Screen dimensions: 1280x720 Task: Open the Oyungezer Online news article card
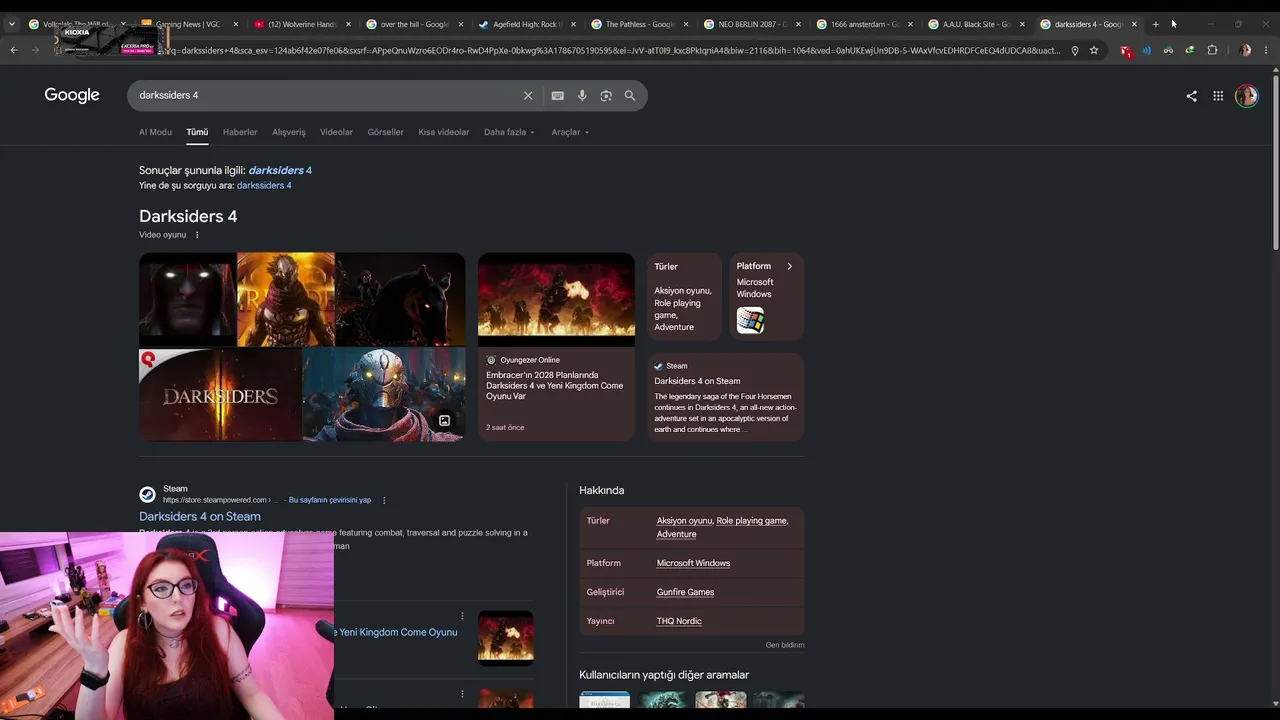pyautogui.click(x=556, y=346)
